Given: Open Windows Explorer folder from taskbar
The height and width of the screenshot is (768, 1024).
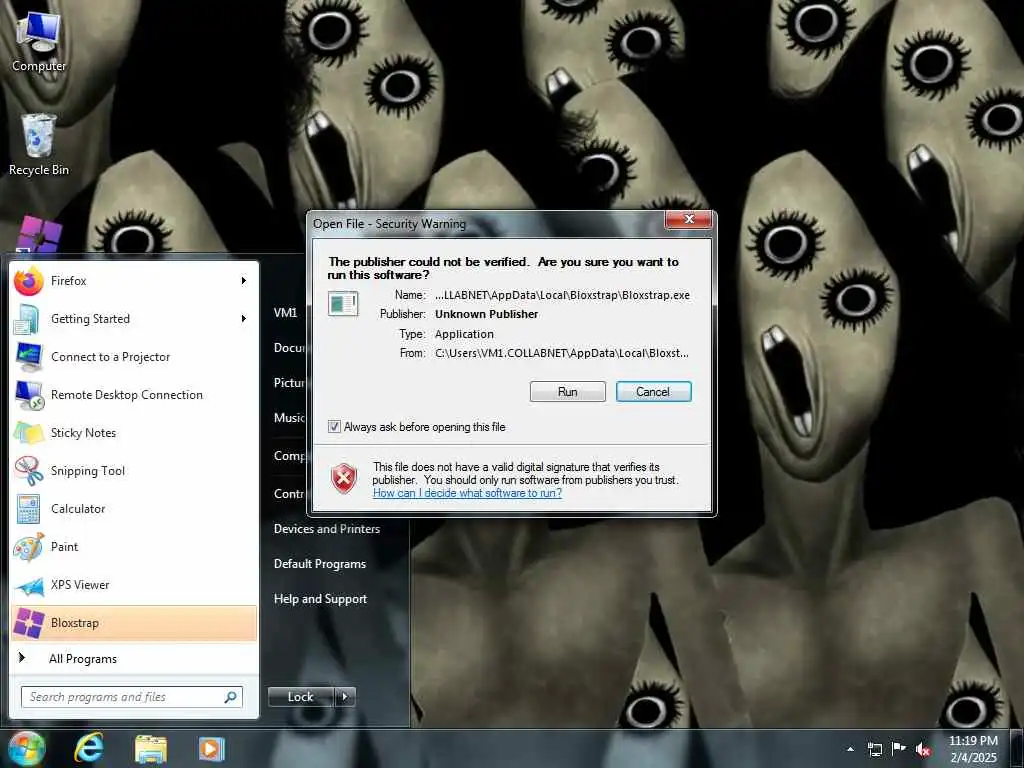Looking at the screenshot, I should coord(151,748).
